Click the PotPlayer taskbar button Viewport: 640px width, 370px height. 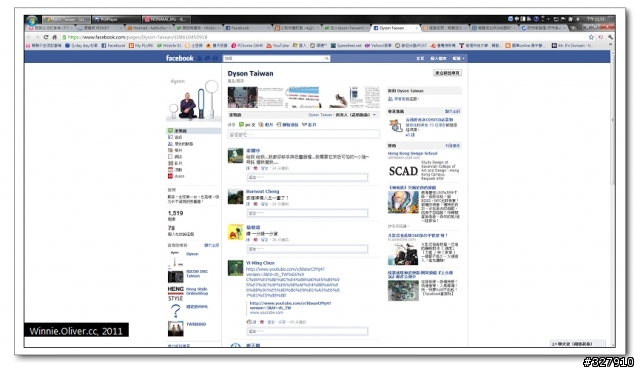(116, 20)
